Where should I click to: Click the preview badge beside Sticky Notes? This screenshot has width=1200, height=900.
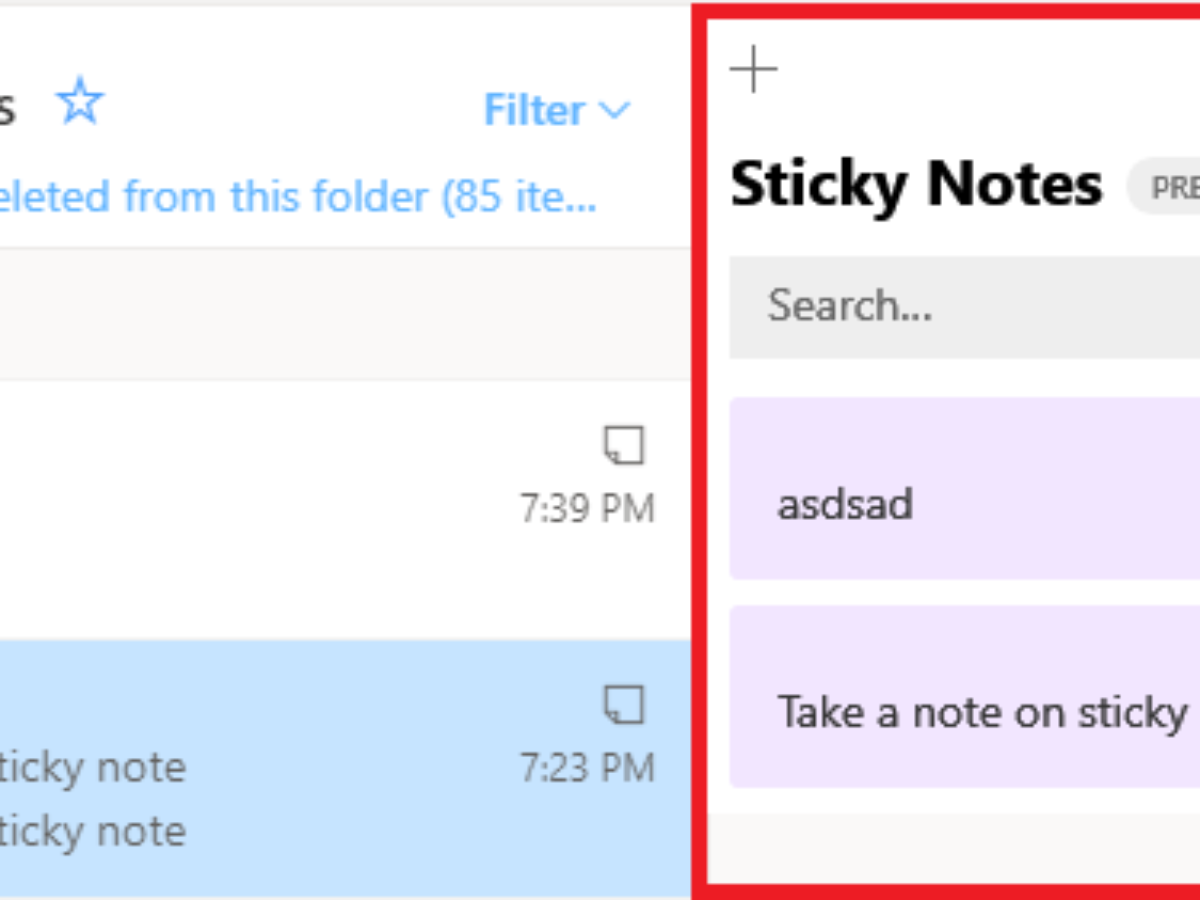pyautogui.click(x=1170, y=187)
